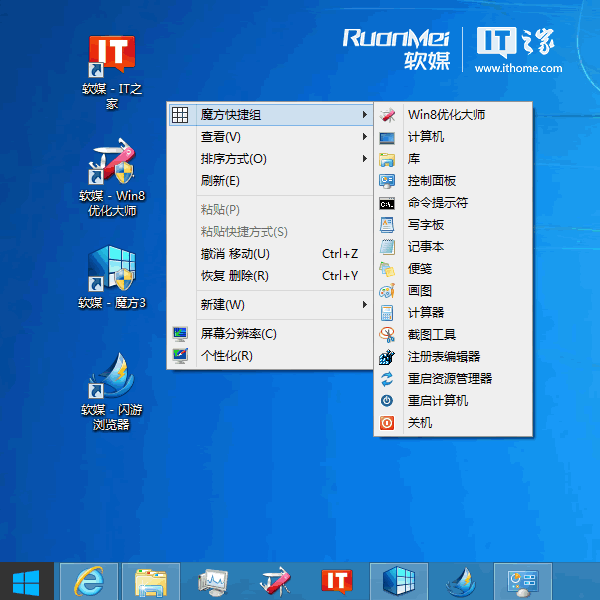Launch Internet Explorer from the taskbar

(x=88, y=581)
